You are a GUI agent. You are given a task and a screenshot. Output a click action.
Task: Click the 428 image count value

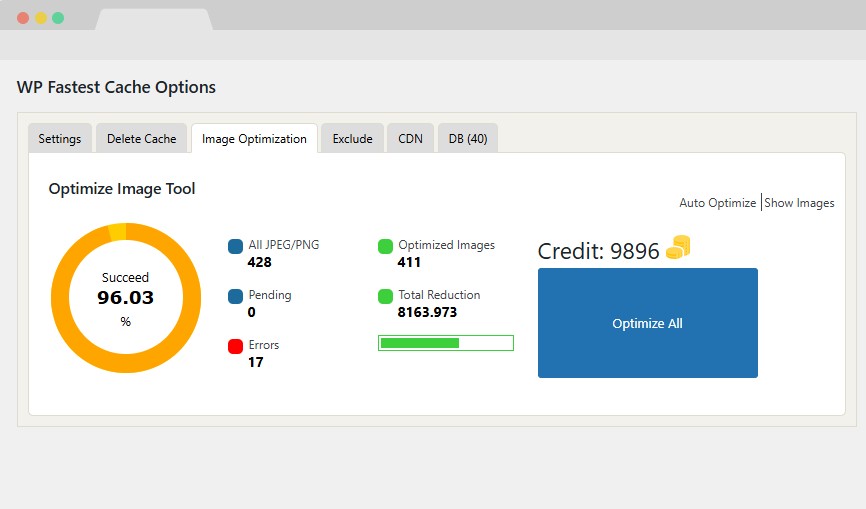(260, 262)
